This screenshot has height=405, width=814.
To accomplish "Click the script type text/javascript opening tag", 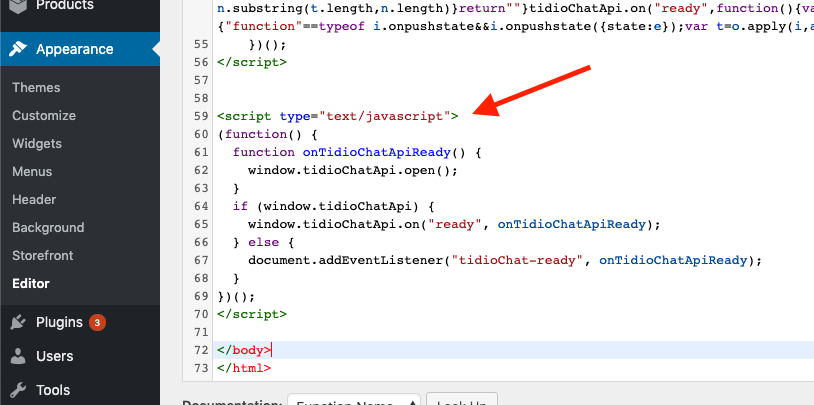I will (338, 116).
